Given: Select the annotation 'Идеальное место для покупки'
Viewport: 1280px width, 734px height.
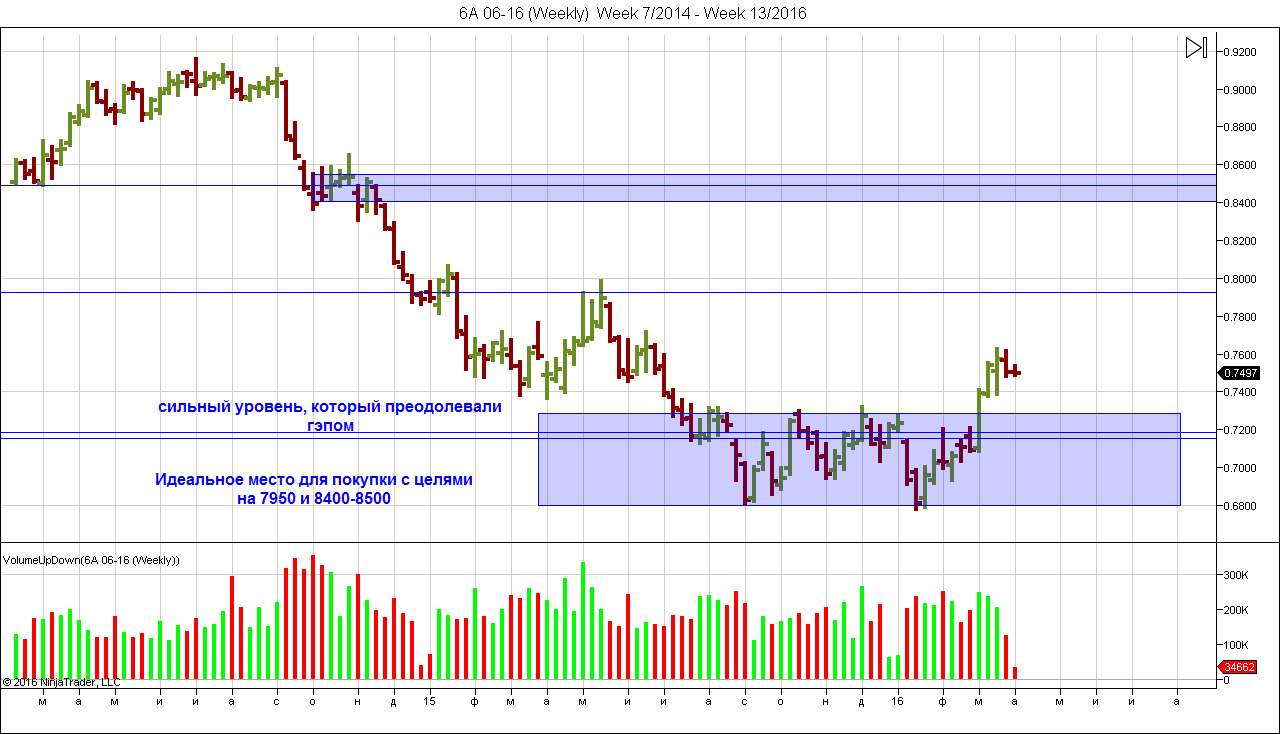Looking at the screenshot, I should coord(314,489).
